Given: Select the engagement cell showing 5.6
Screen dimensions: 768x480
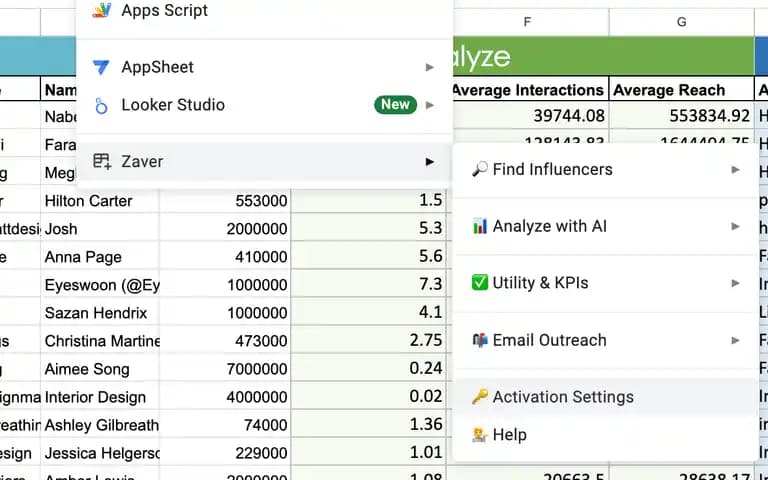Looking at the screenshot, I should click(368, 257).
